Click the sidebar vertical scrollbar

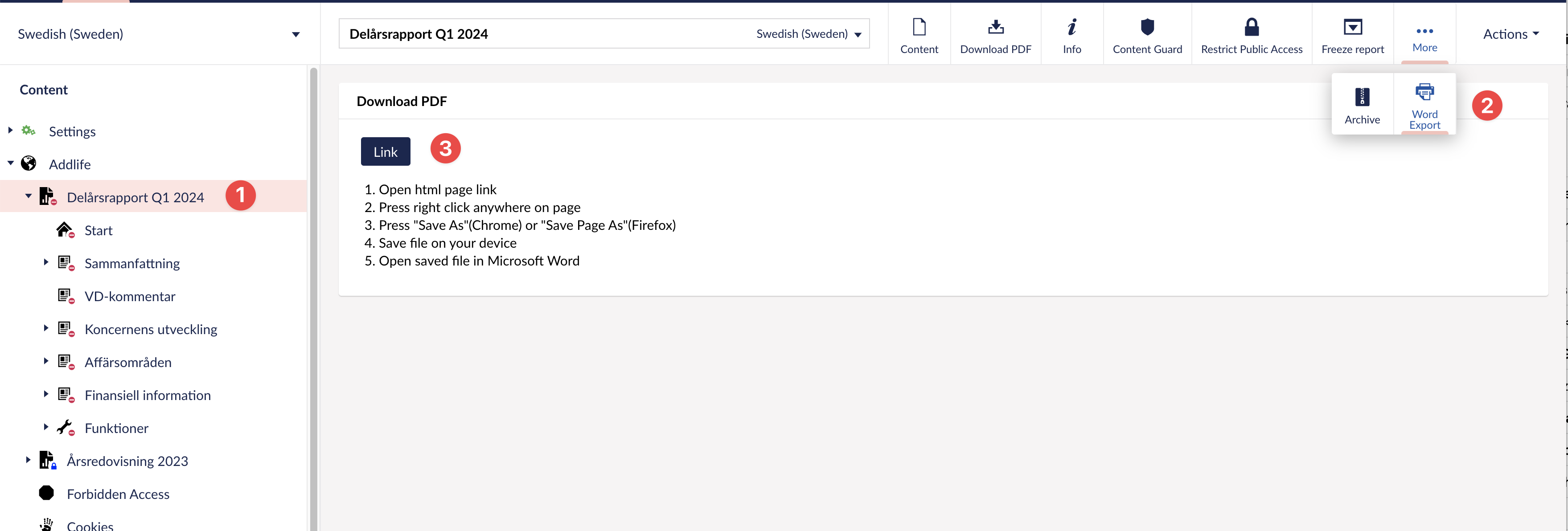click(x=313, y=298)
